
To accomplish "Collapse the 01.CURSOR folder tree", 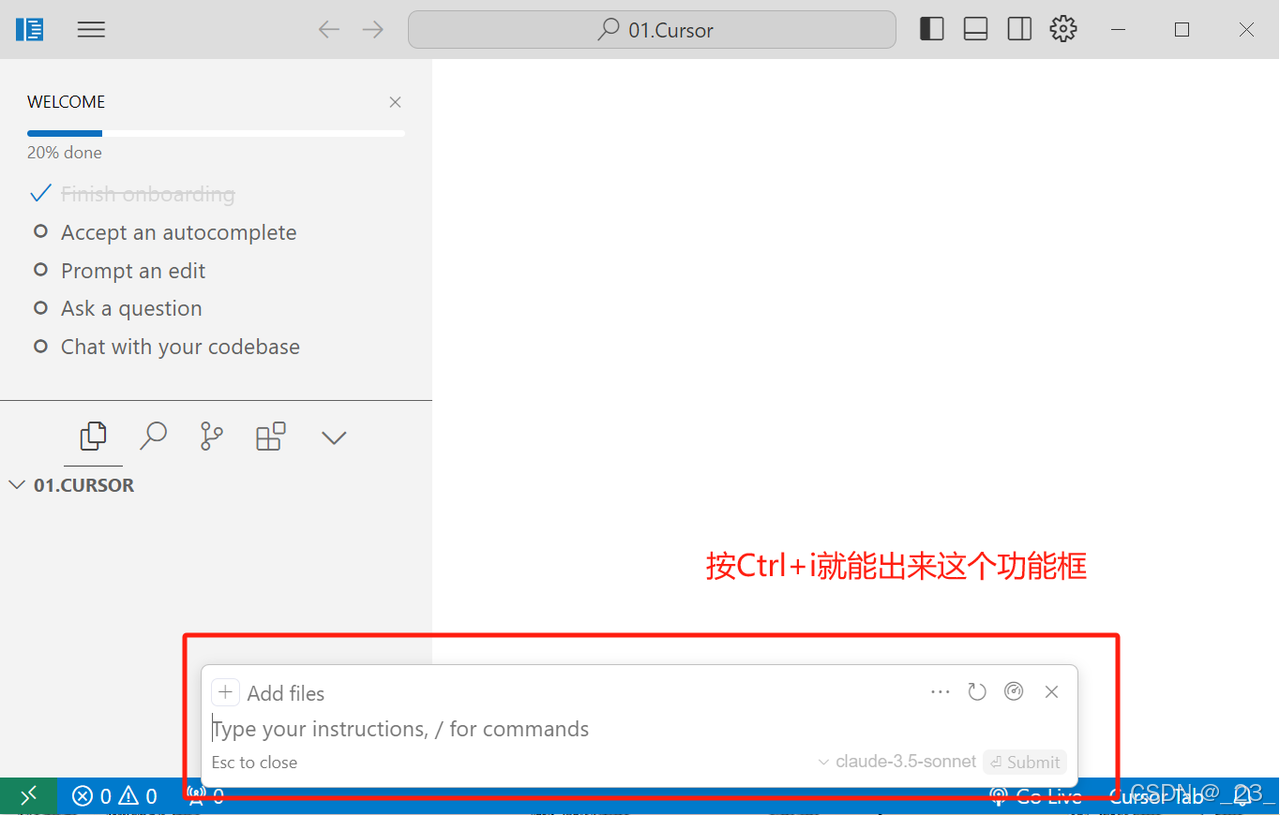I will 17,484.
